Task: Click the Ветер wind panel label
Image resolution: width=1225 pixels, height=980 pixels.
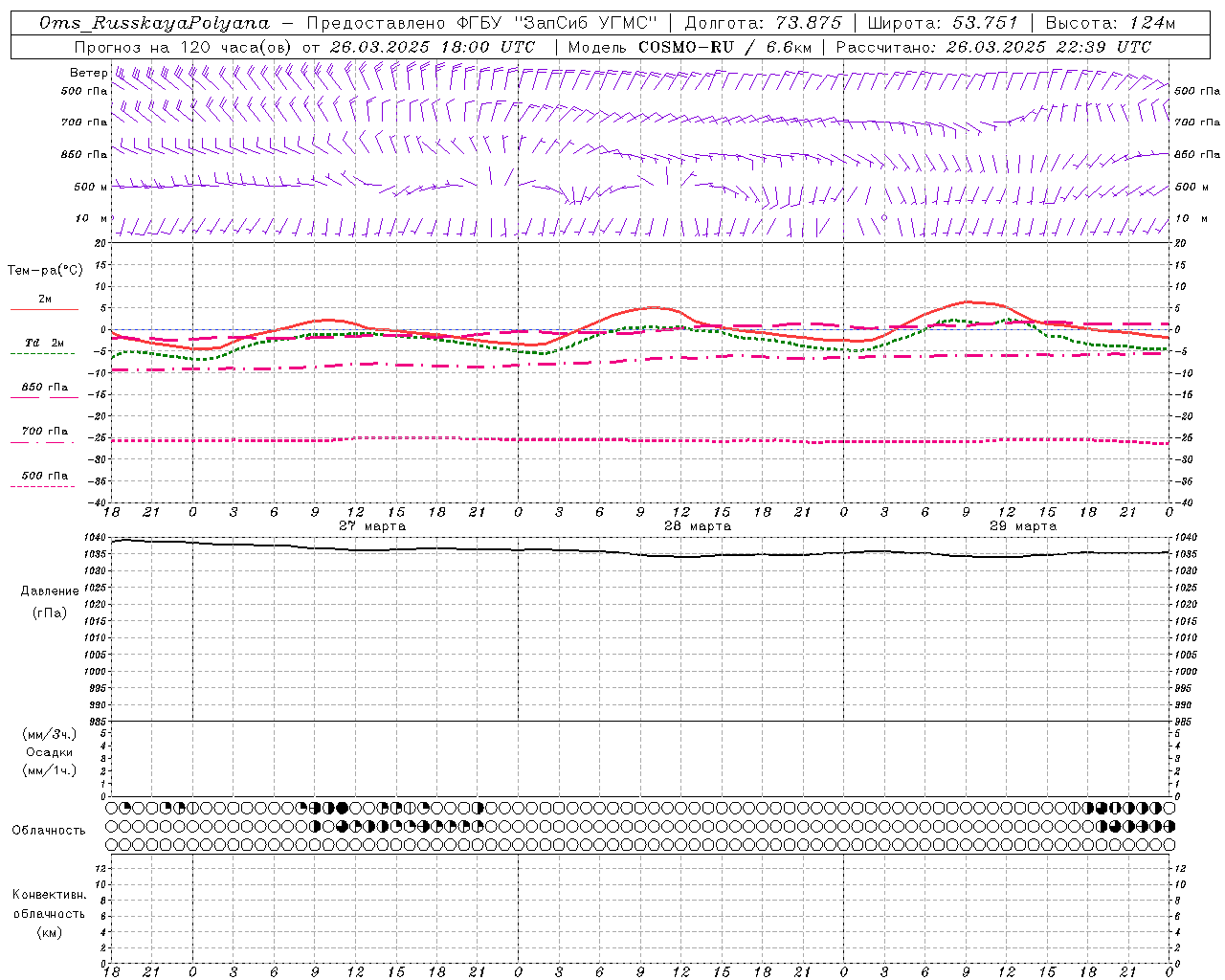Action: click(88, 73)
